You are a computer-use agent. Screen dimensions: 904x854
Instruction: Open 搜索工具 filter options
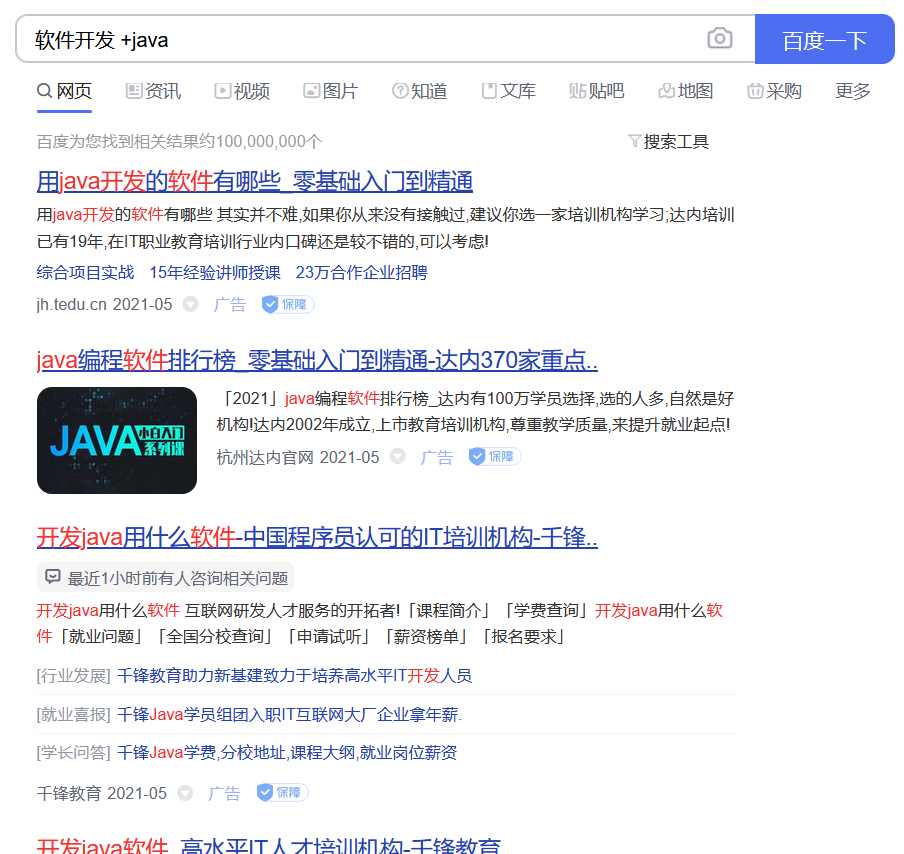point(669,141)
